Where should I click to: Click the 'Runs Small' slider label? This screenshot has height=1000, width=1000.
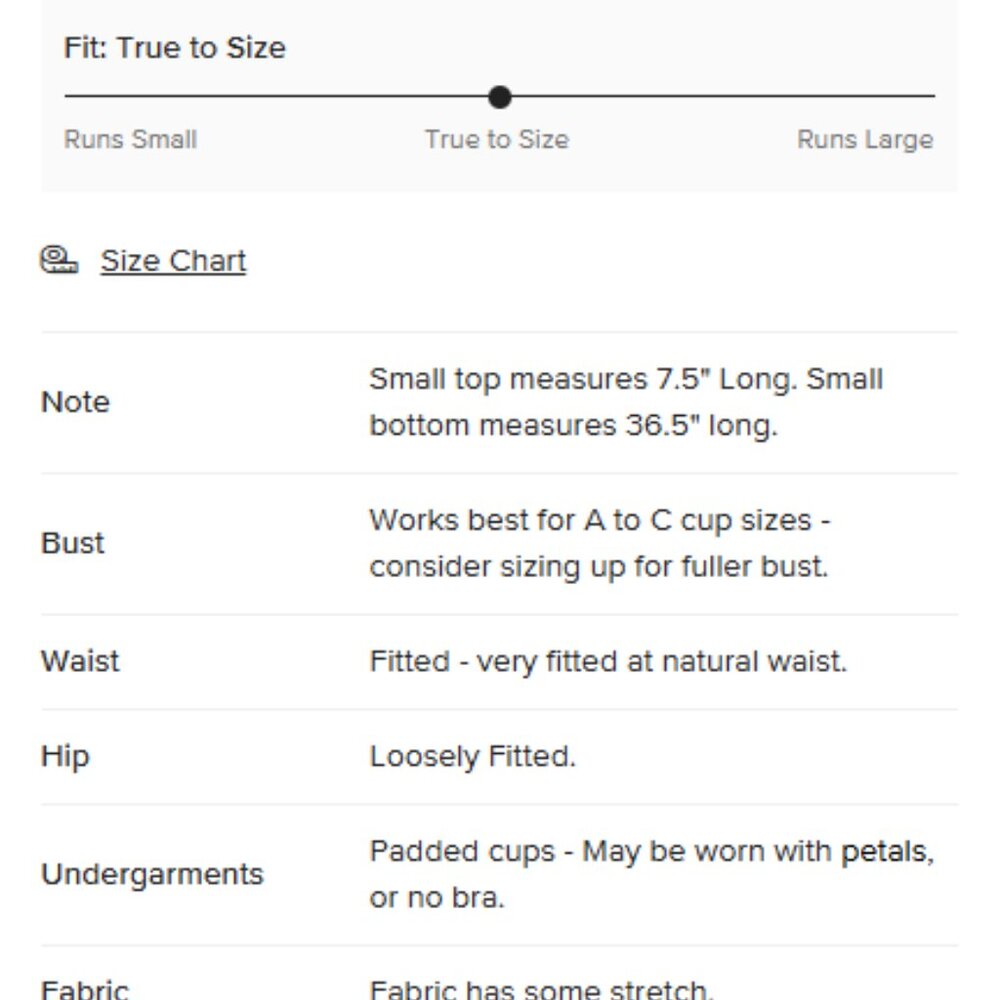tap(130, 139)
